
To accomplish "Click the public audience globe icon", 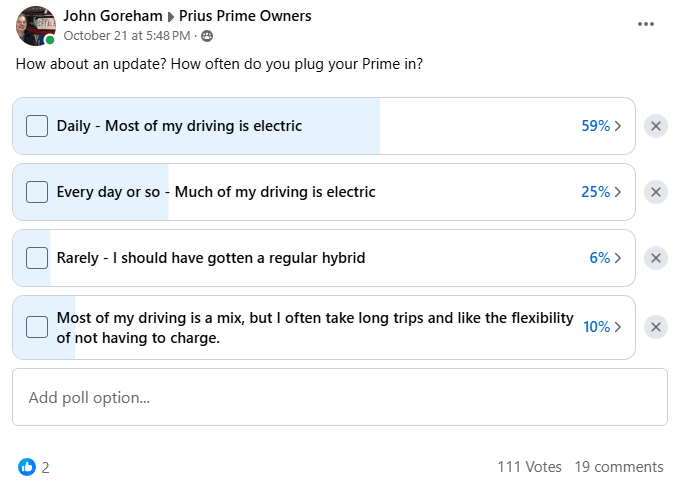I will coord(207,36).
